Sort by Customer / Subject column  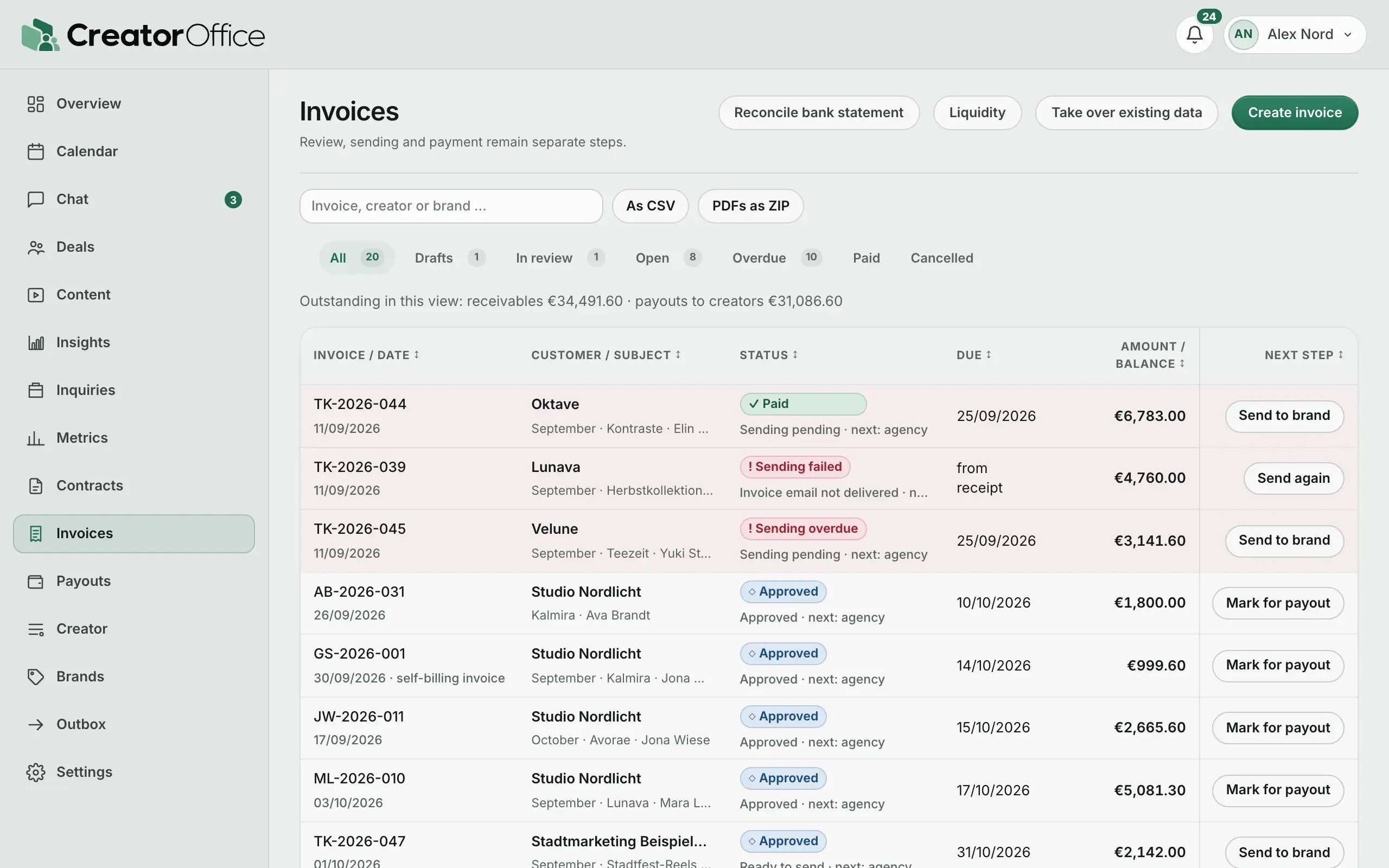[606, 355]
